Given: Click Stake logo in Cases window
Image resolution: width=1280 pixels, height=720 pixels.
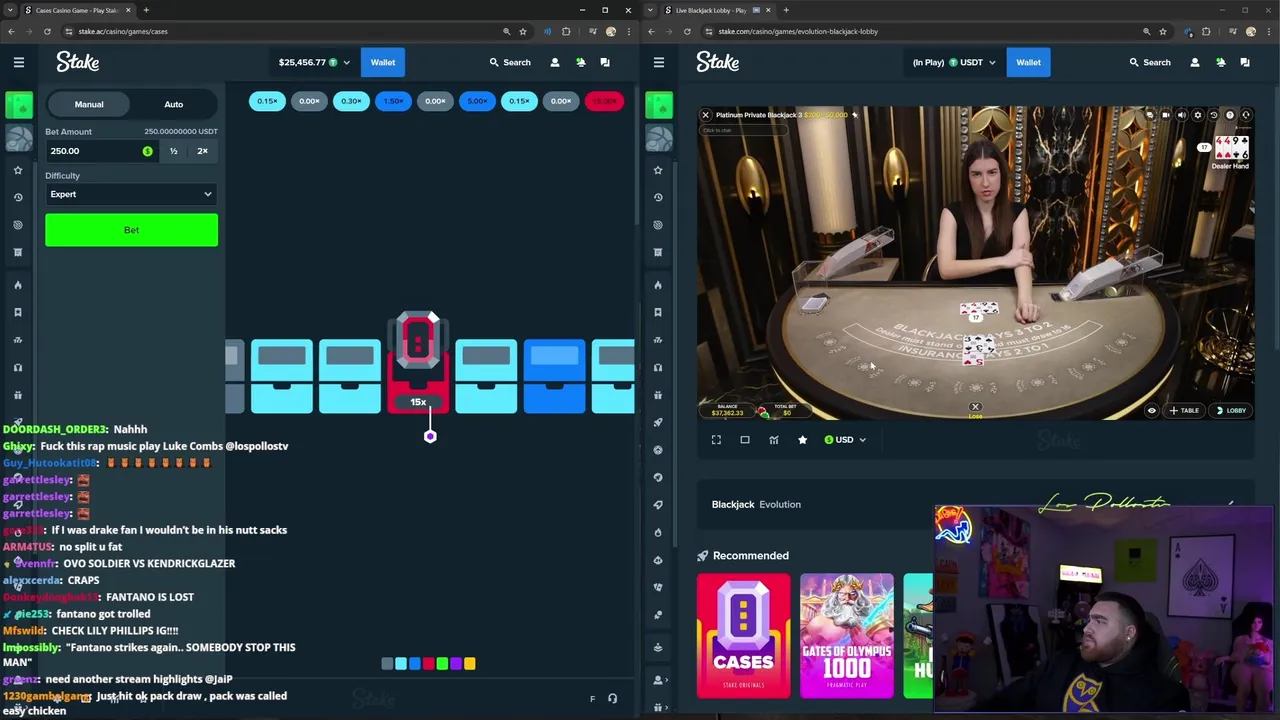Looking at the screenshot, I should [78, 62].
